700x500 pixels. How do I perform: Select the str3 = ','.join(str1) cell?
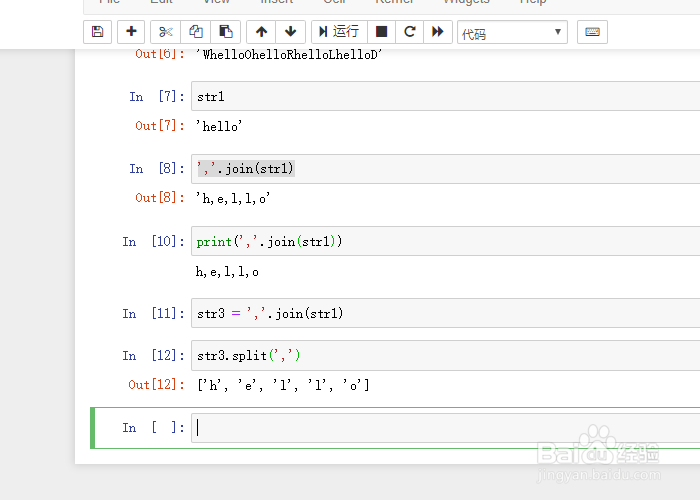[x=446, y=313]
